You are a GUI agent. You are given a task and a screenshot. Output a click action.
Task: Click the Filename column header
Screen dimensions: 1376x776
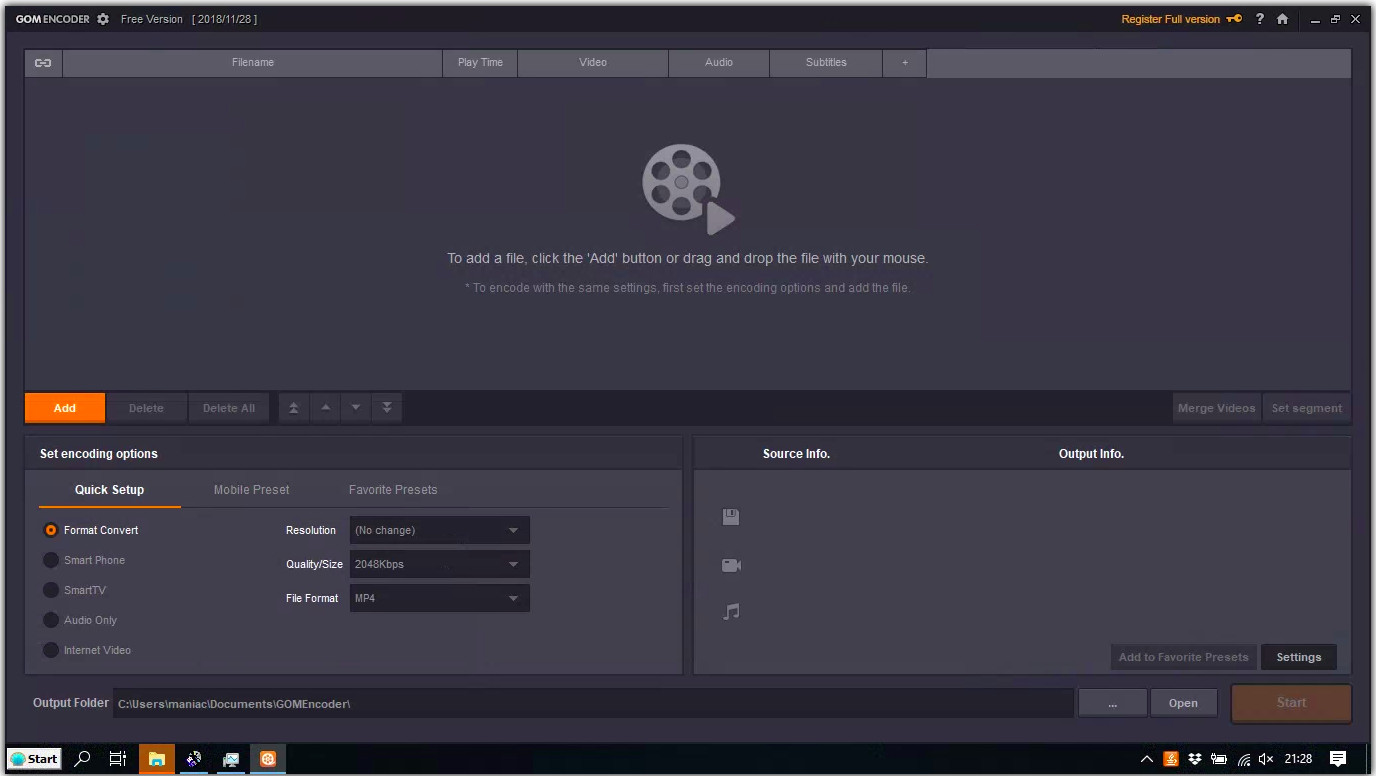pyautogui.click(x=253, y=62)
